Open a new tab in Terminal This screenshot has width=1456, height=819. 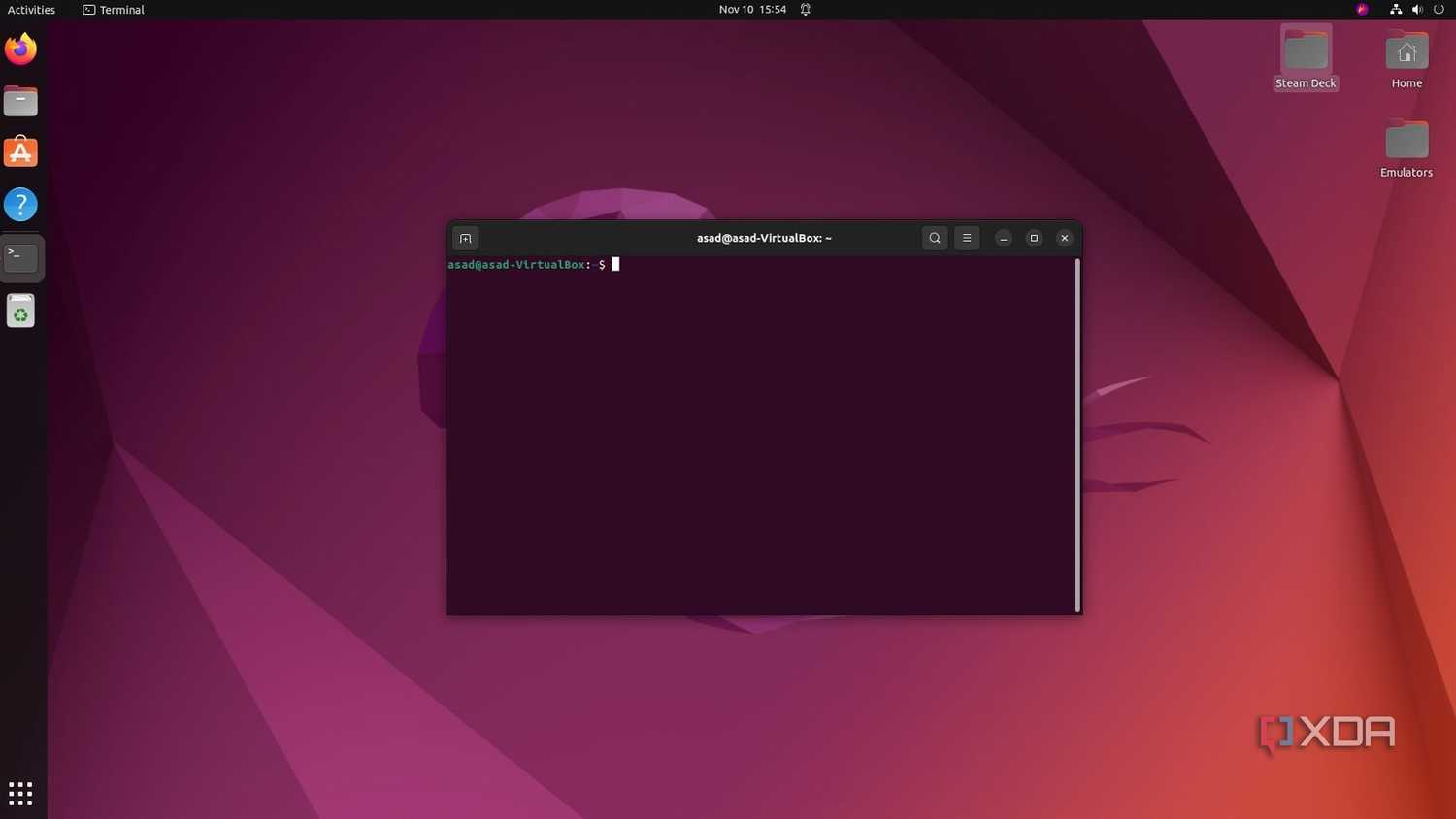[x=465, y=238]
